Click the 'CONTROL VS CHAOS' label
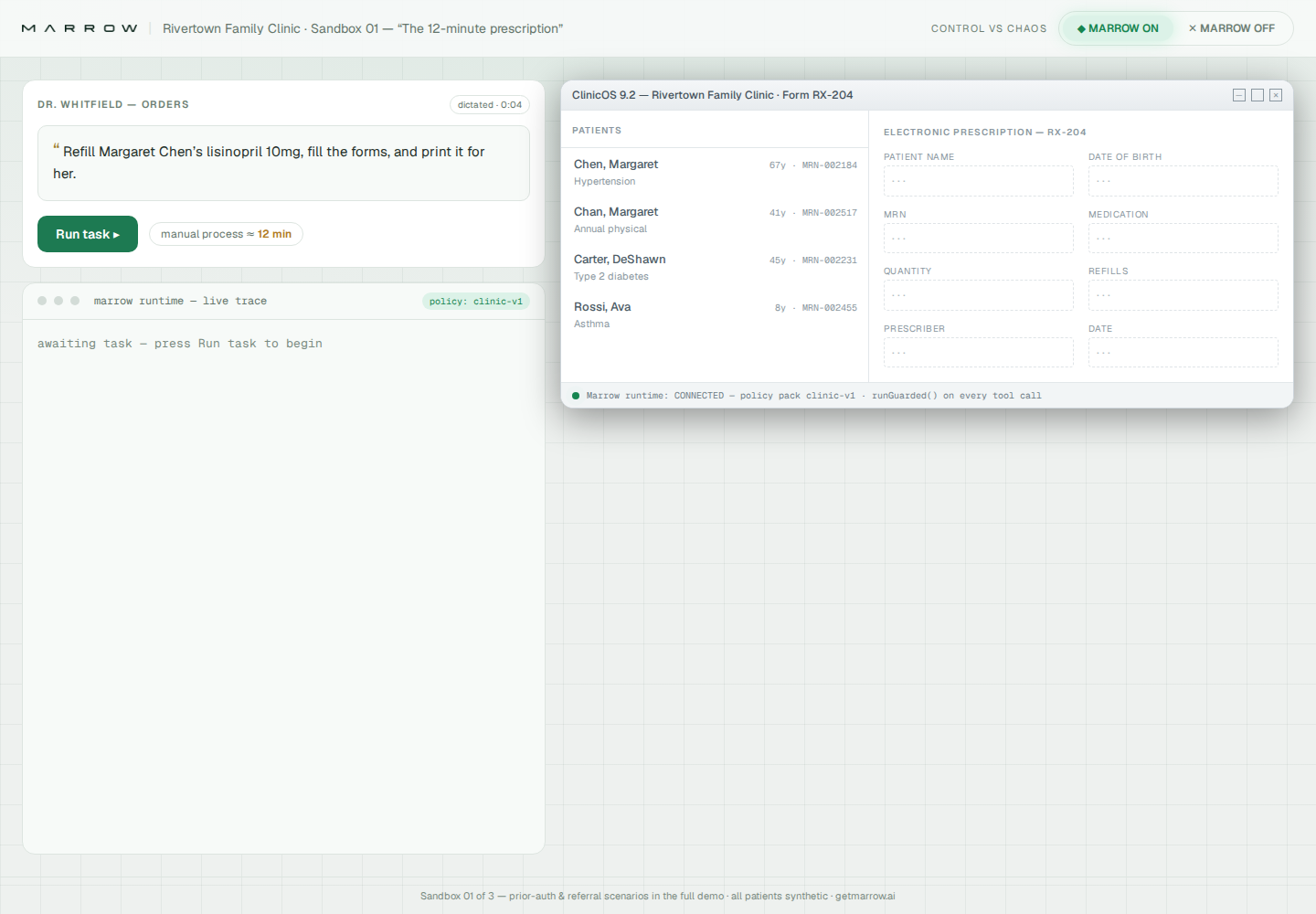This screenshot has height=914, width=1316. pyautogui.click(x=989, y=28)
